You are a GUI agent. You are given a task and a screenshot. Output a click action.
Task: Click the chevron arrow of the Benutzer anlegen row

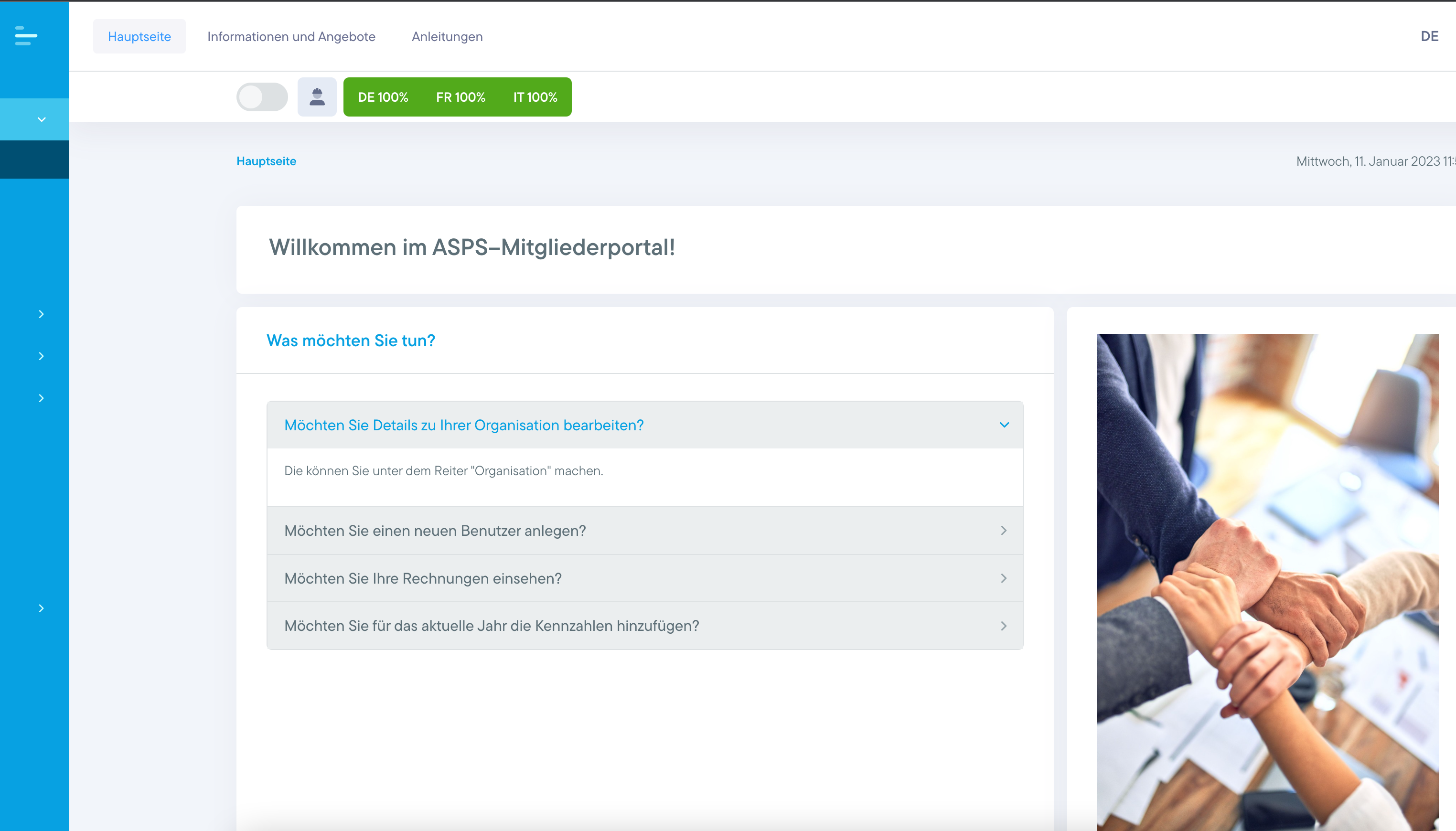(x=1004, y=531)
